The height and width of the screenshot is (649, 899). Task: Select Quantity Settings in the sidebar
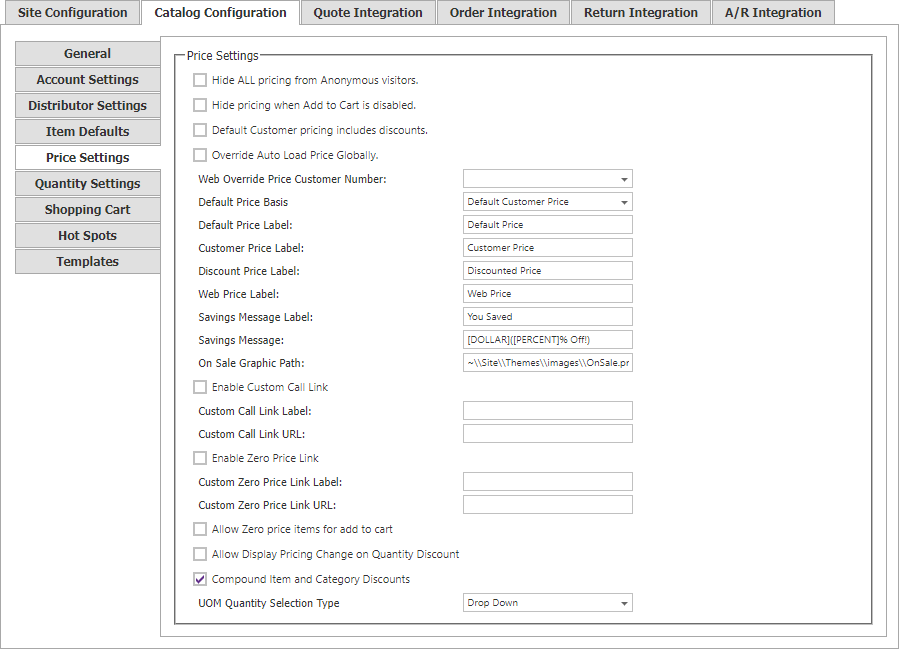[x=88, y=183]
